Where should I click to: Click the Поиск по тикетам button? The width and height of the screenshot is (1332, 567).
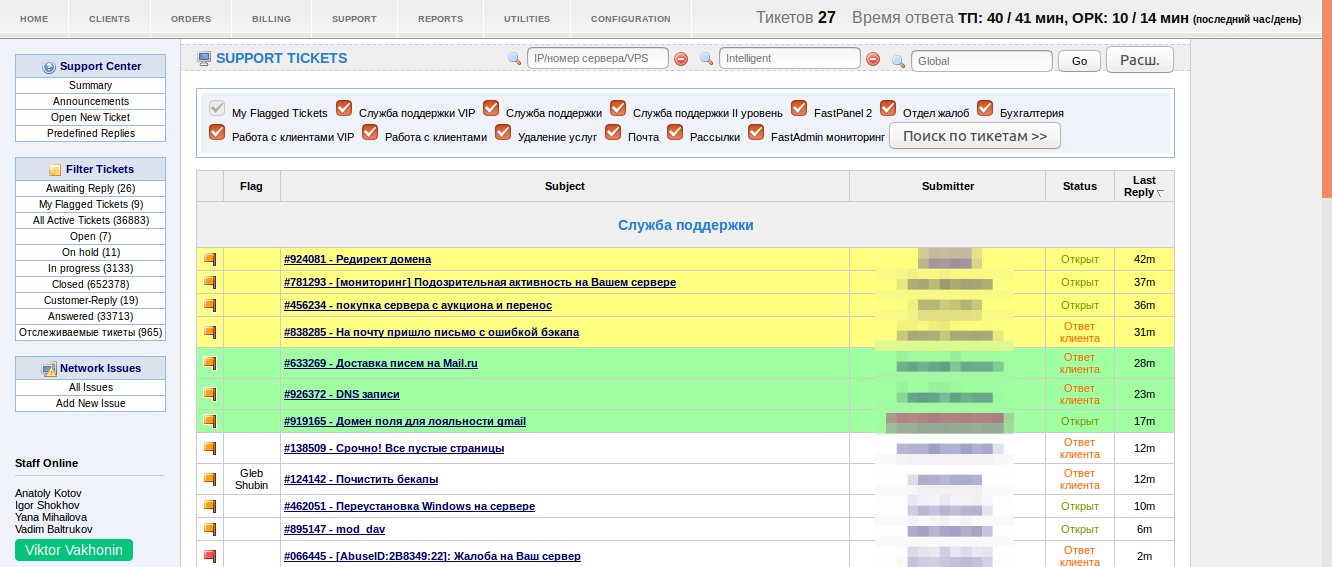[x=975, y=136]
